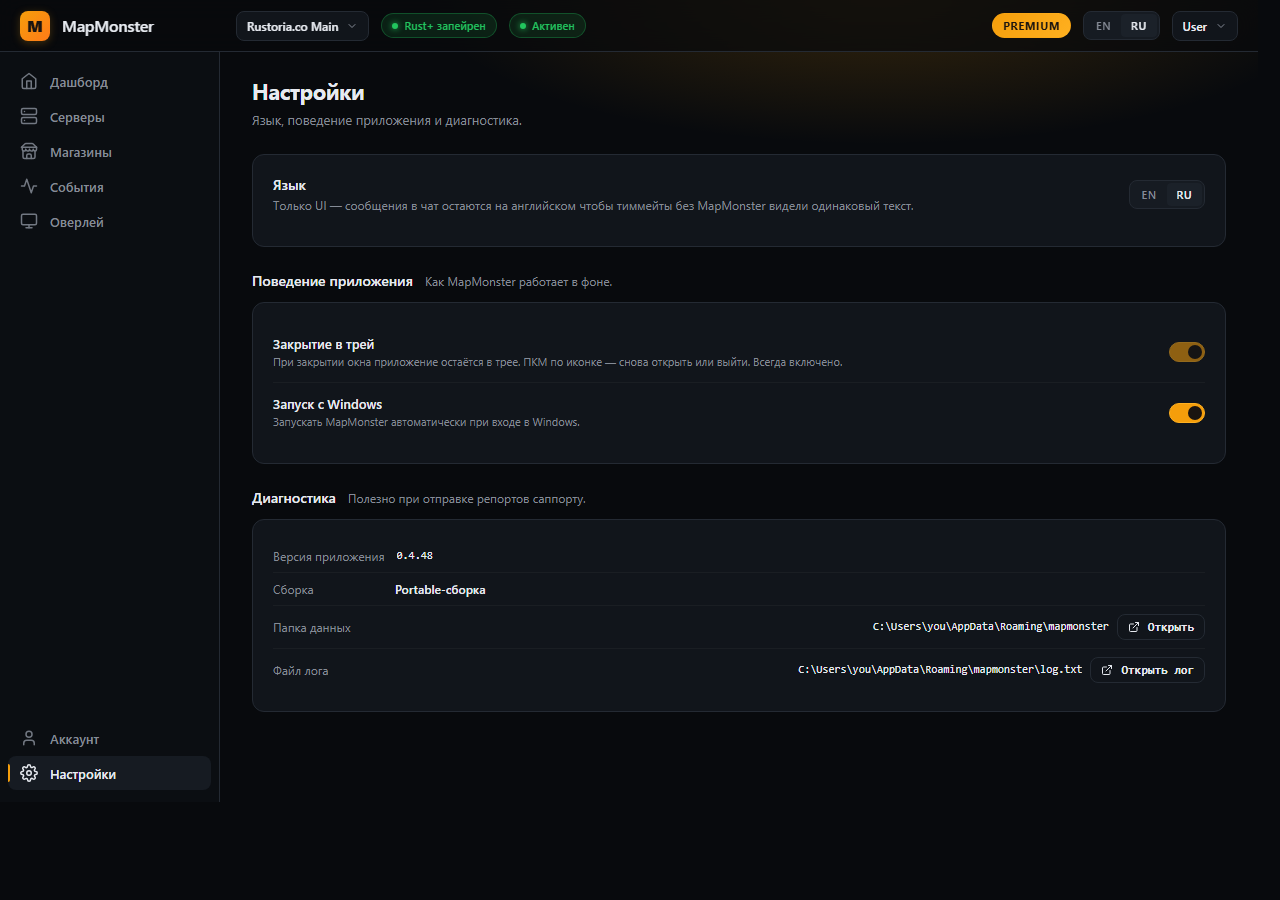Click the Диагностика section heading

coord(294,498)
